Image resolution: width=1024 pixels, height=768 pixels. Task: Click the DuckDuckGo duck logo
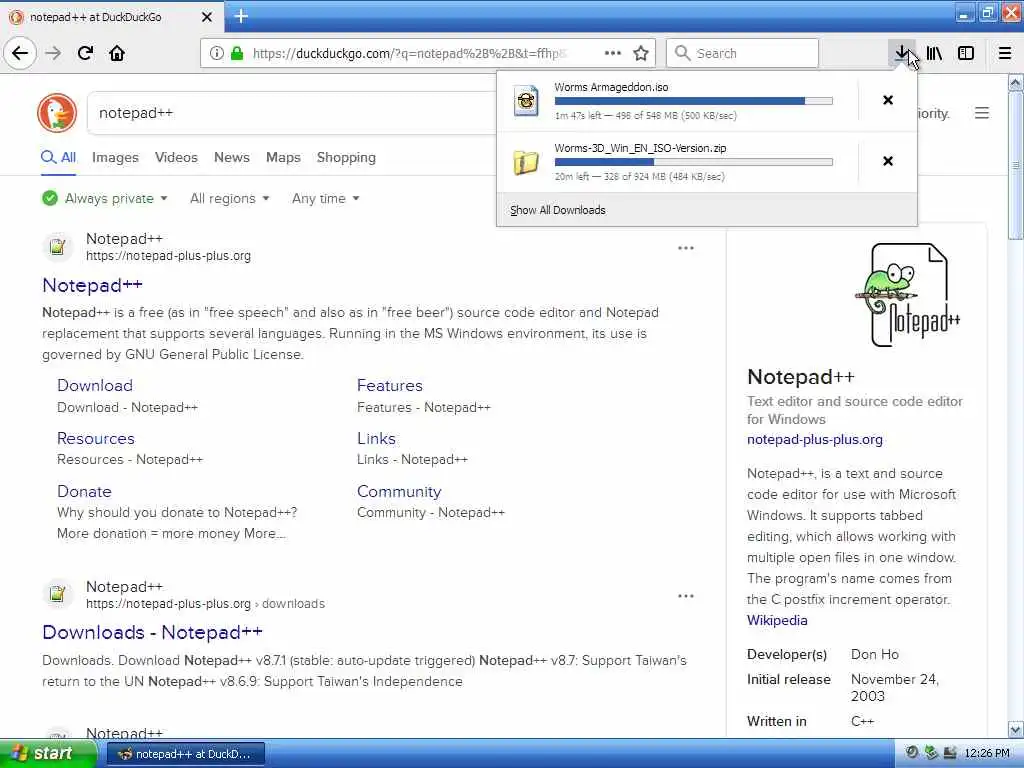tap(57, 113)
